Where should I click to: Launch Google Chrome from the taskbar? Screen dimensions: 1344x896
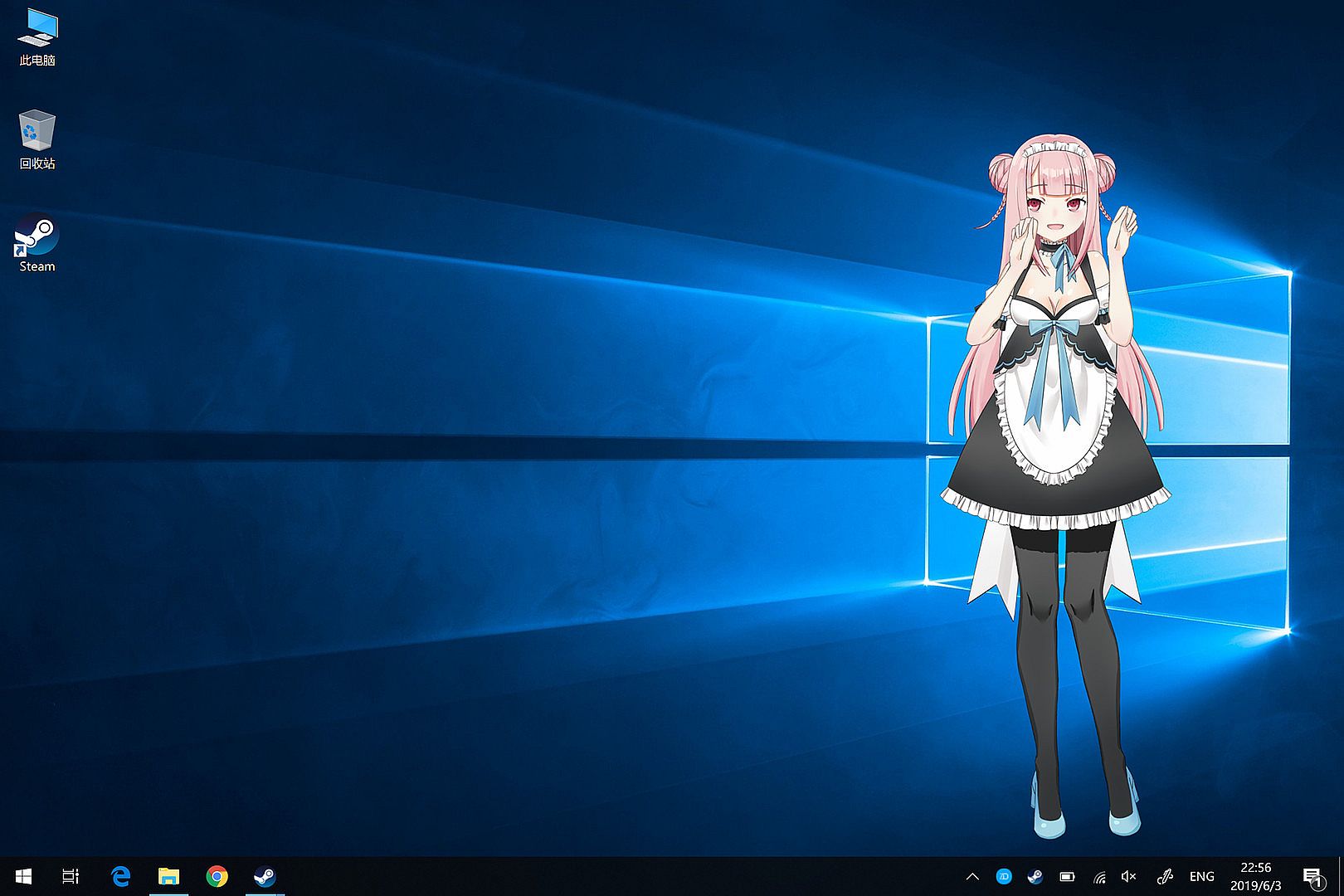[217, 876]
